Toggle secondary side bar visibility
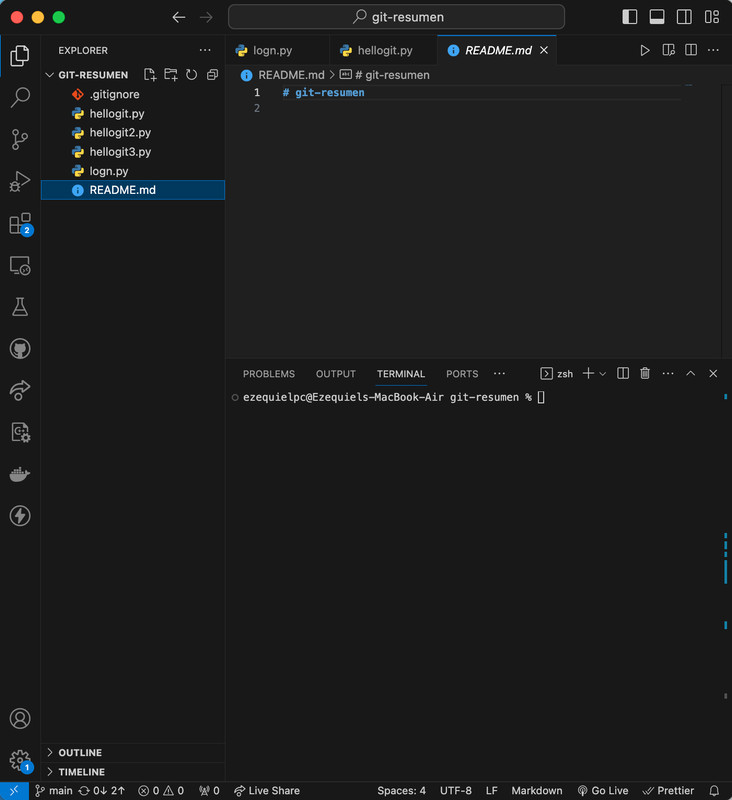This screenshot has width=732, height=800. click(684, 17)
